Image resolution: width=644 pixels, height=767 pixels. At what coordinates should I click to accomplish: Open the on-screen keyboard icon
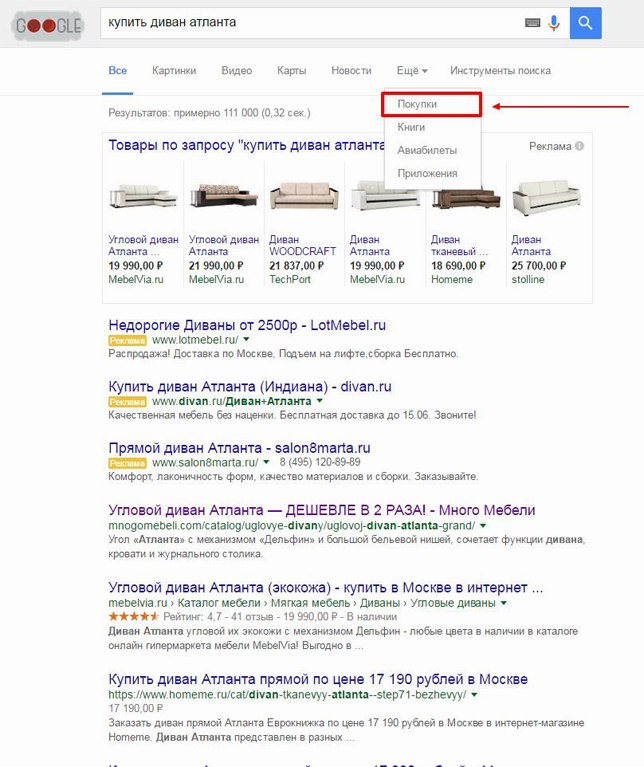[533, 23]
